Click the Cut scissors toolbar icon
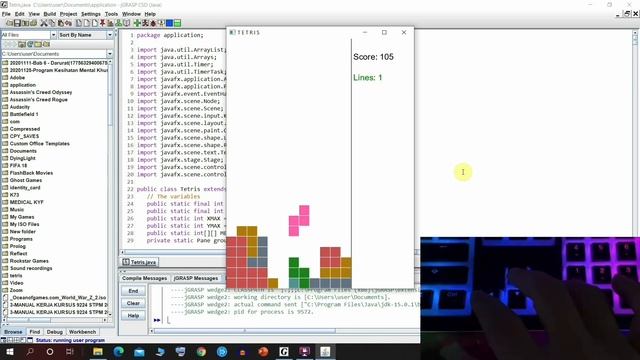640x360 pixels. click(44, 23)
